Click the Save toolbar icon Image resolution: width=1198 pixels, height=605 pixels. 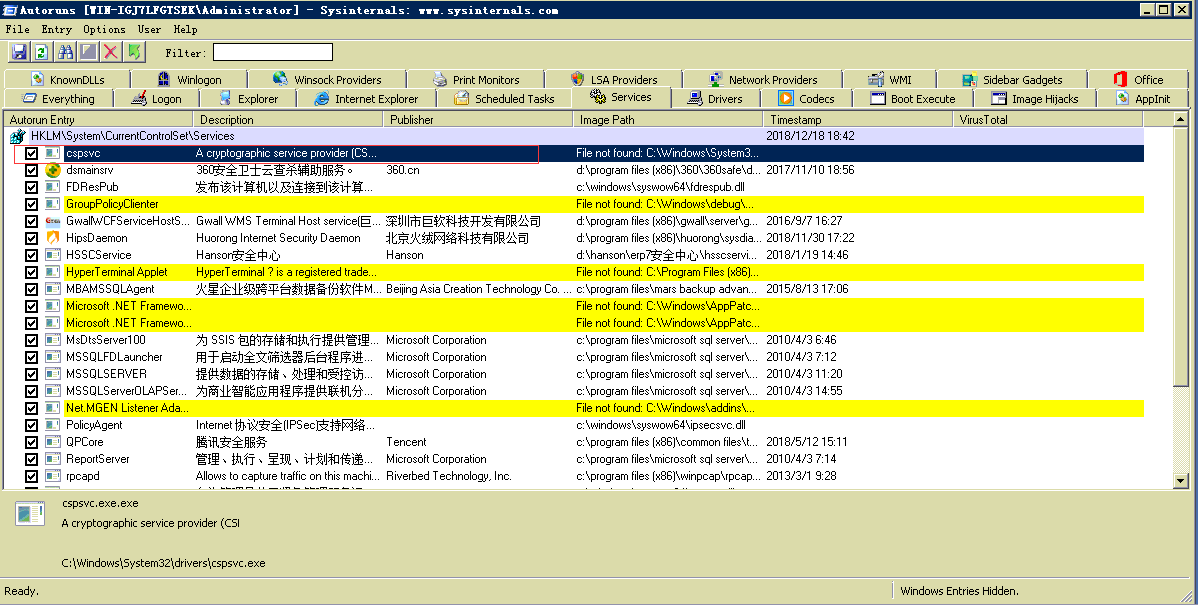19,52
